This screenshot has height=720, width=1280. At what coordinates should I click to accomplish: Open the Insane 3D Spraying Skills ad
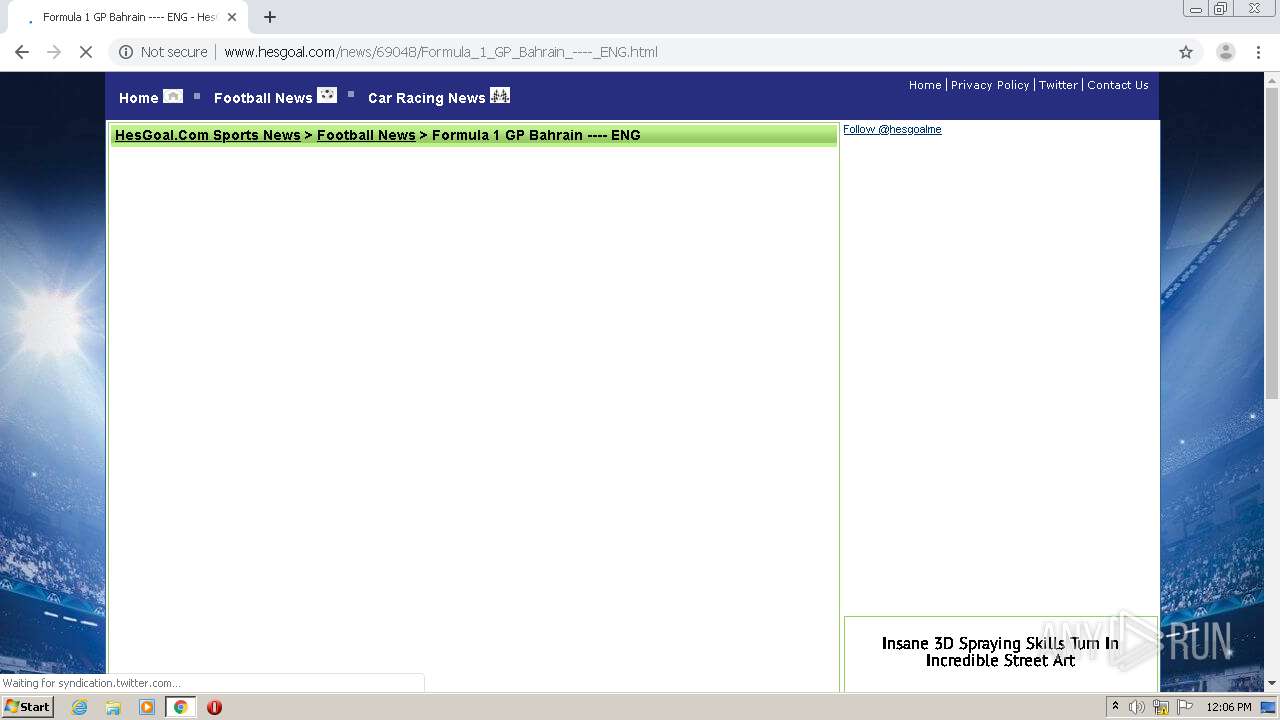point(1000,652)
